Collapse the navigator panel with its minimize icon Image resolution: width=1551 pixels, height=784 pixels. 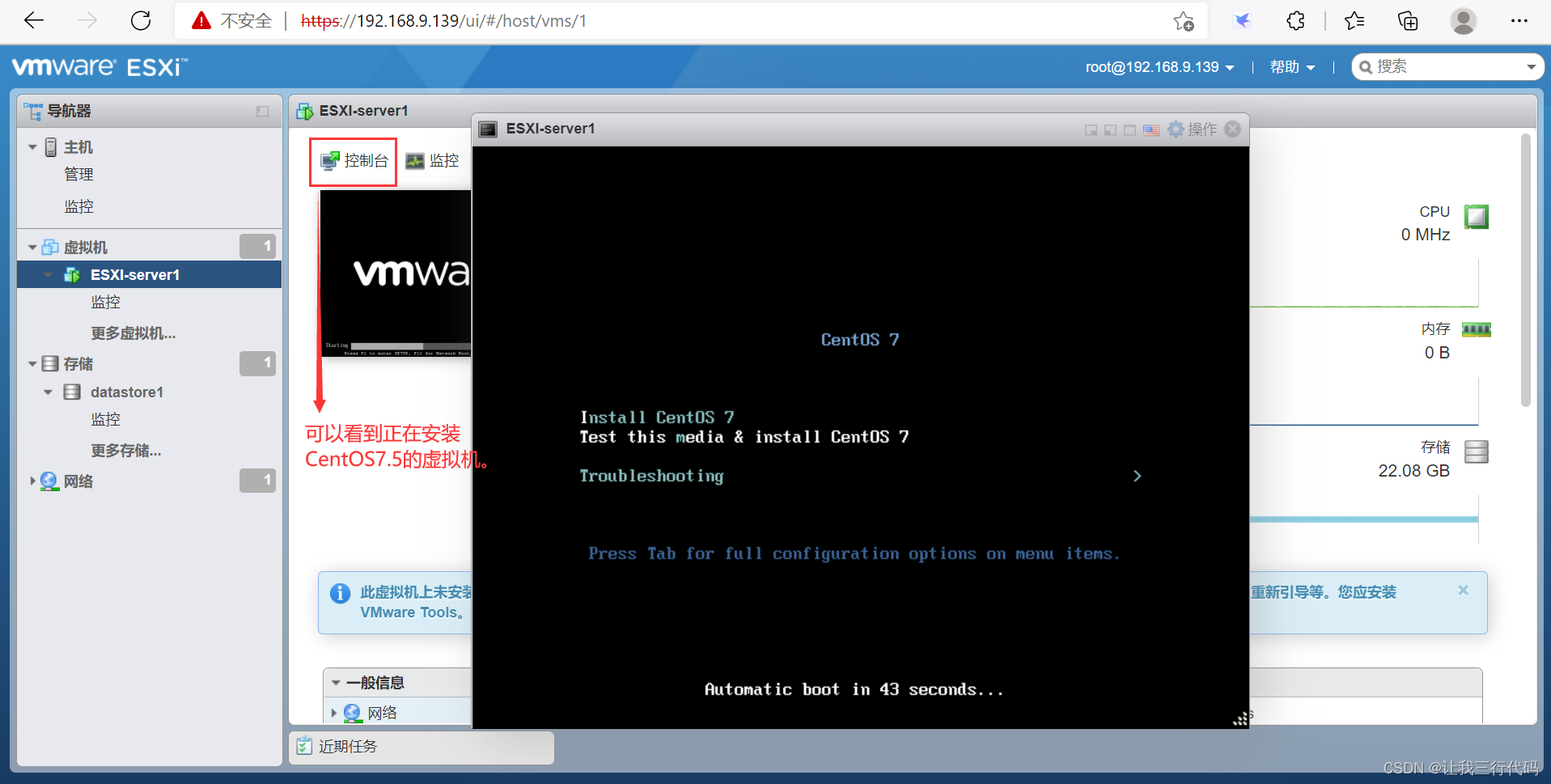(262, 112)
